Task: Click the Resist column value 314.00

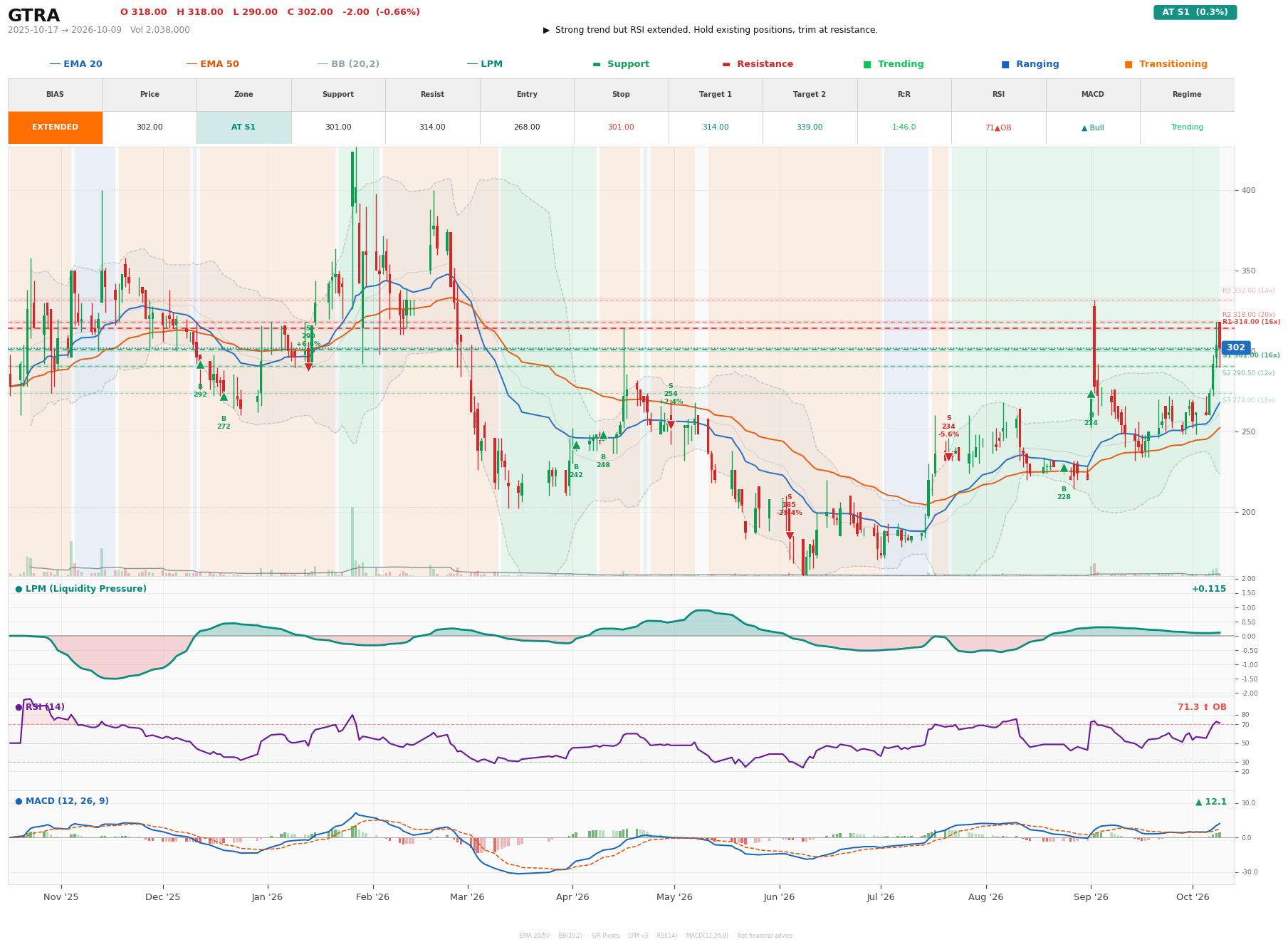Action: [432, 127]
